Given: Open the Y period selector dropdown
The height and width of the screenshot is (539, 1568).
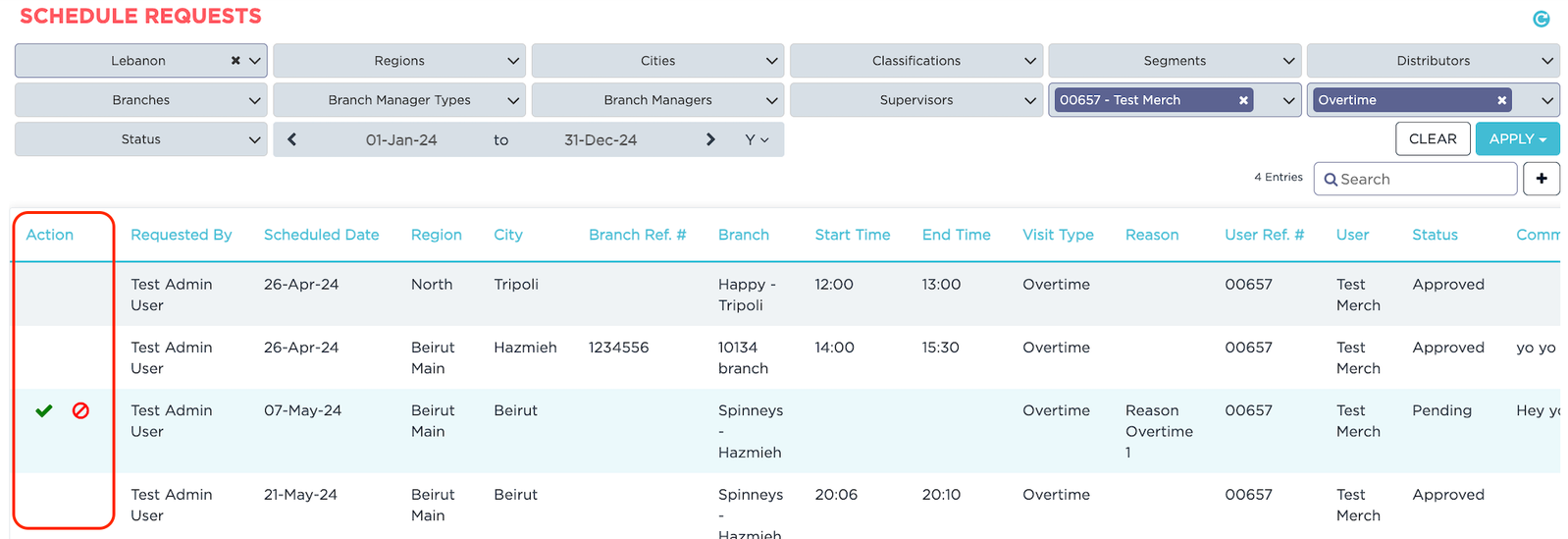Looking at the screenshot, I should click(757, 139).
